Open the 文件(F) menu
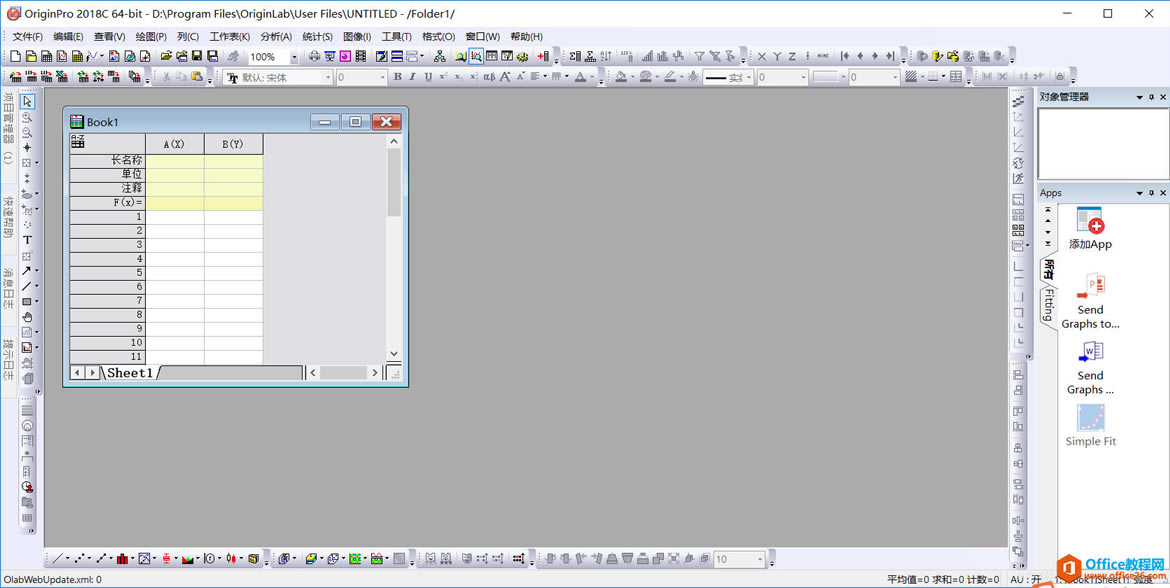The image size is (1170, 588). point(28,37)
